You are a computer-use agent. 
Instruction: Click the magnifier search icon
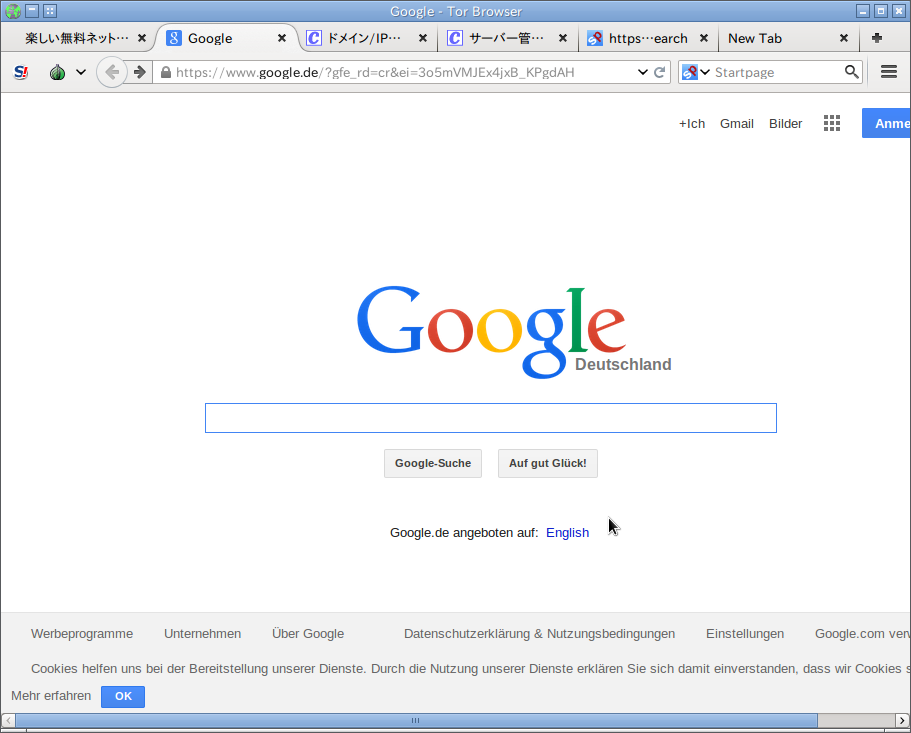851,72
